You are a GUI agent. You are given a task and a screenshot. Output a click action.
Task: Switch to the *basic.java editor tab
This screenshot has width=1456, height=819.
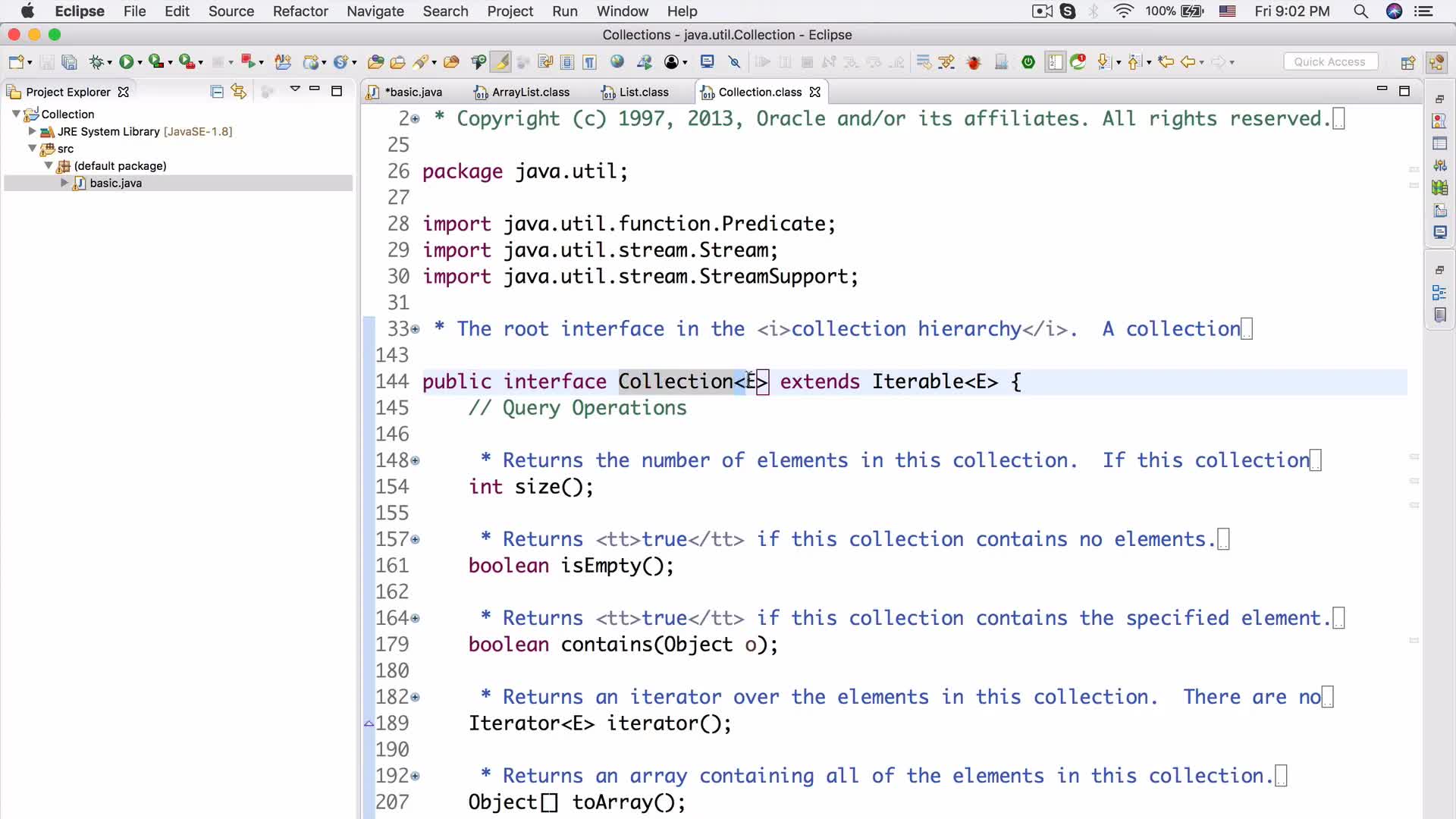pos(405,92)
